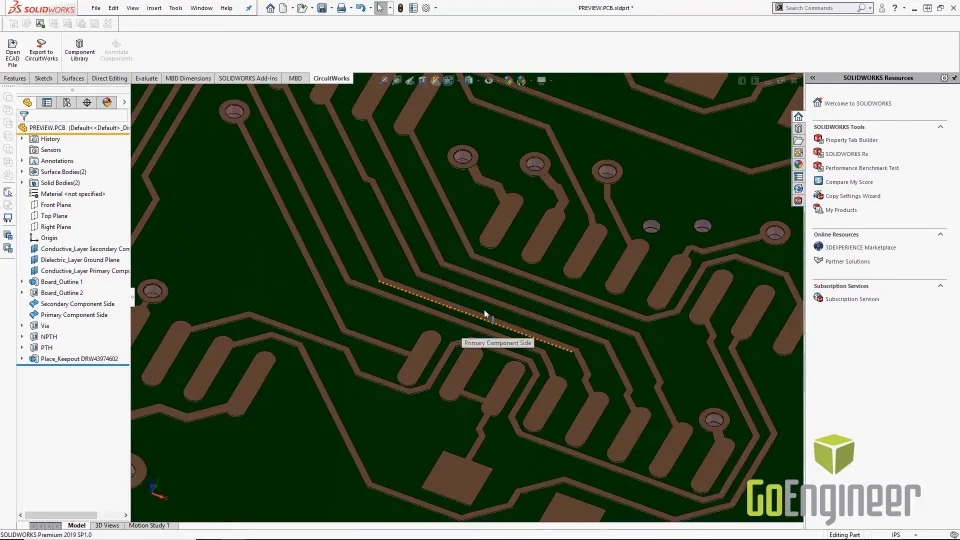Collapse the Subscription Services section
Viewport: 960px width, 540px height.
[x=940, y=286]
